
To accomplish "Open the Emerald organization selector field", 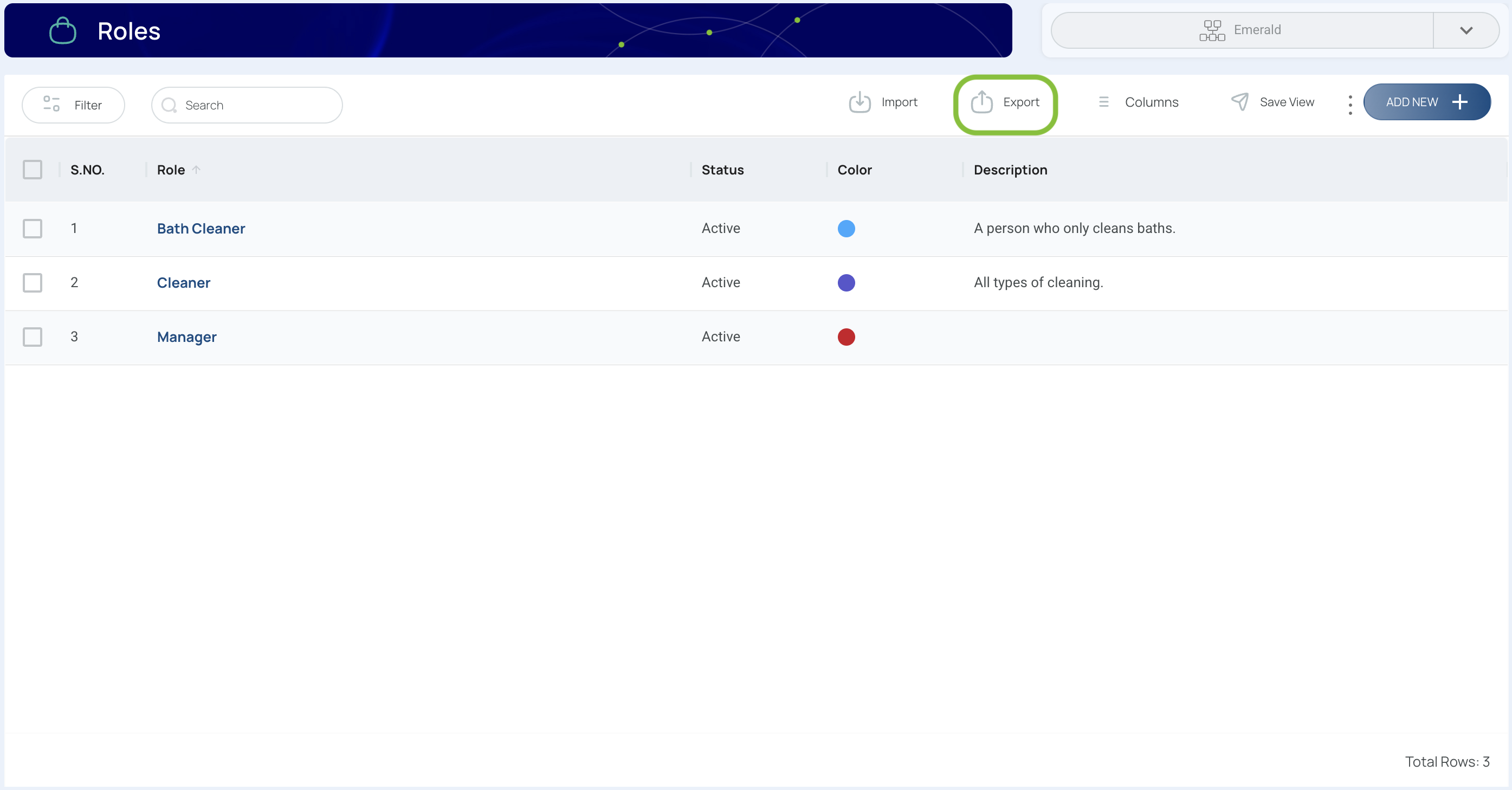I will tap(1274, 30).
